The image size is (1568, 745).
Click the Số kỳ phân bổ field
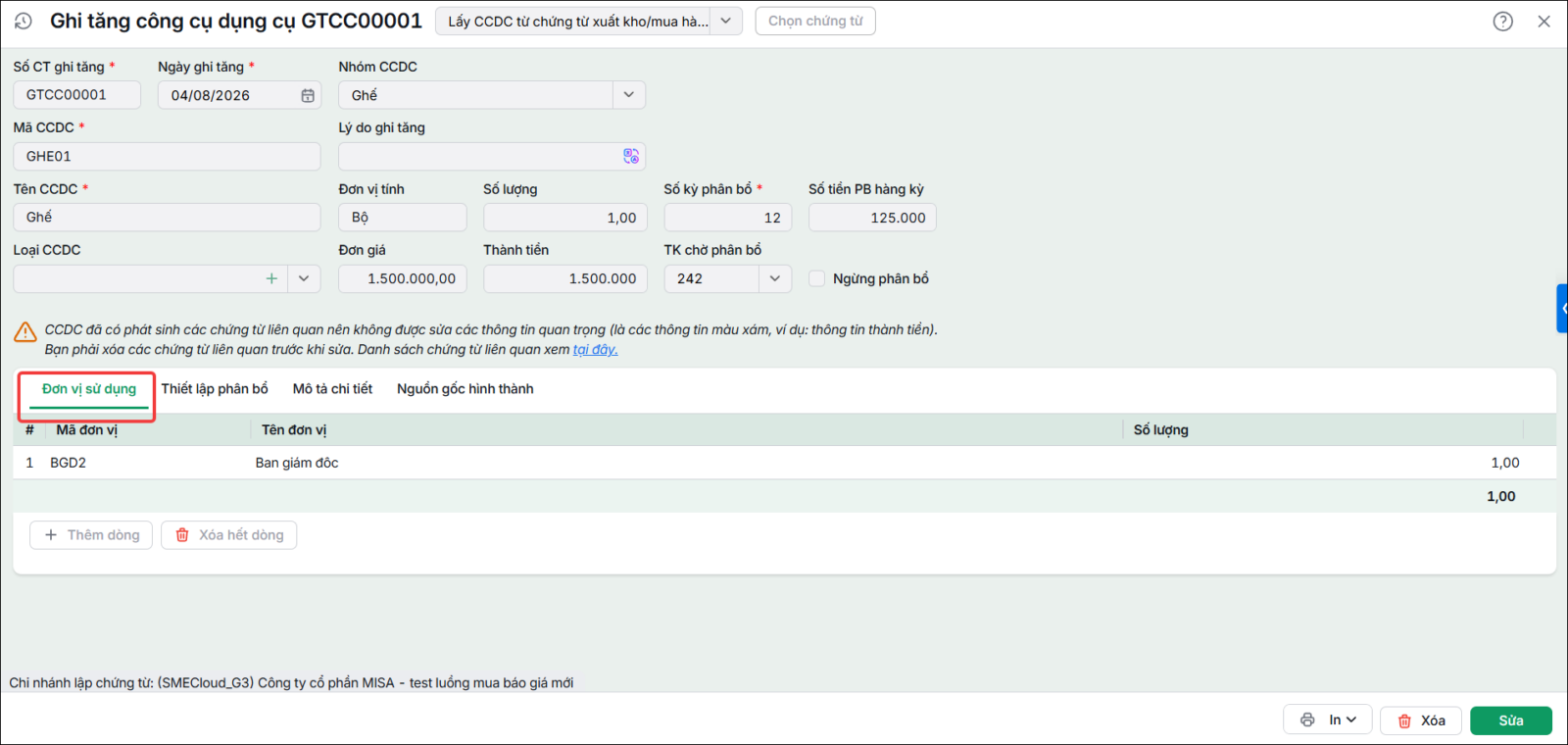coord(728,218)
